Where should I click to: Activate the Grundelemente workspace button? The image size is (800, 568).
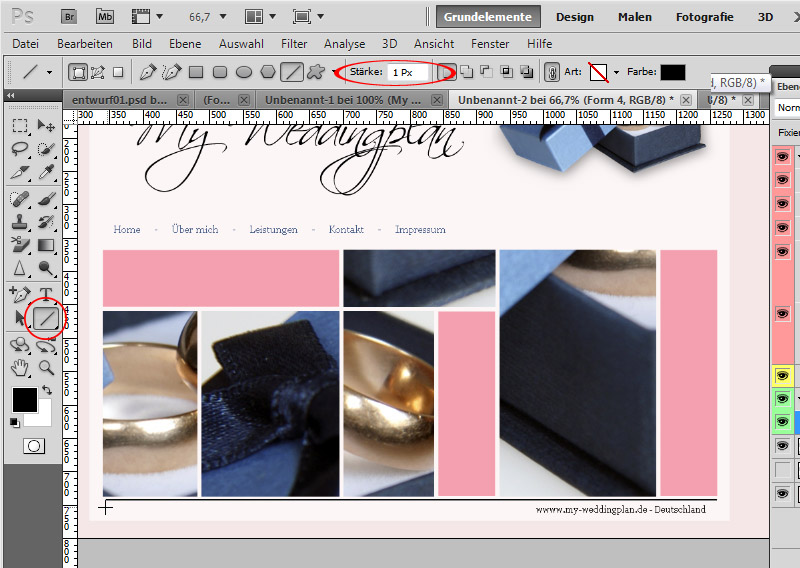point(490,17)
